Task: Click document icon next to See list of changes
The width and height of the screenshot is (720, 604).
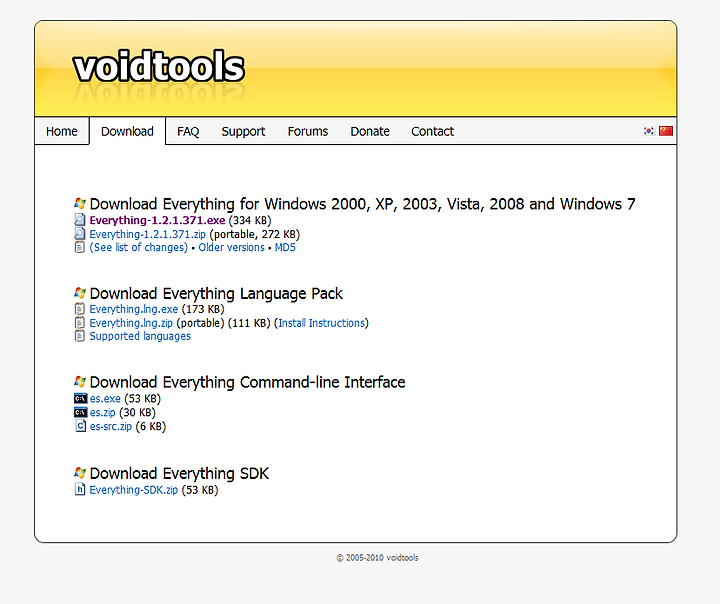Action: pyautogui.click(x=80, y=247)
